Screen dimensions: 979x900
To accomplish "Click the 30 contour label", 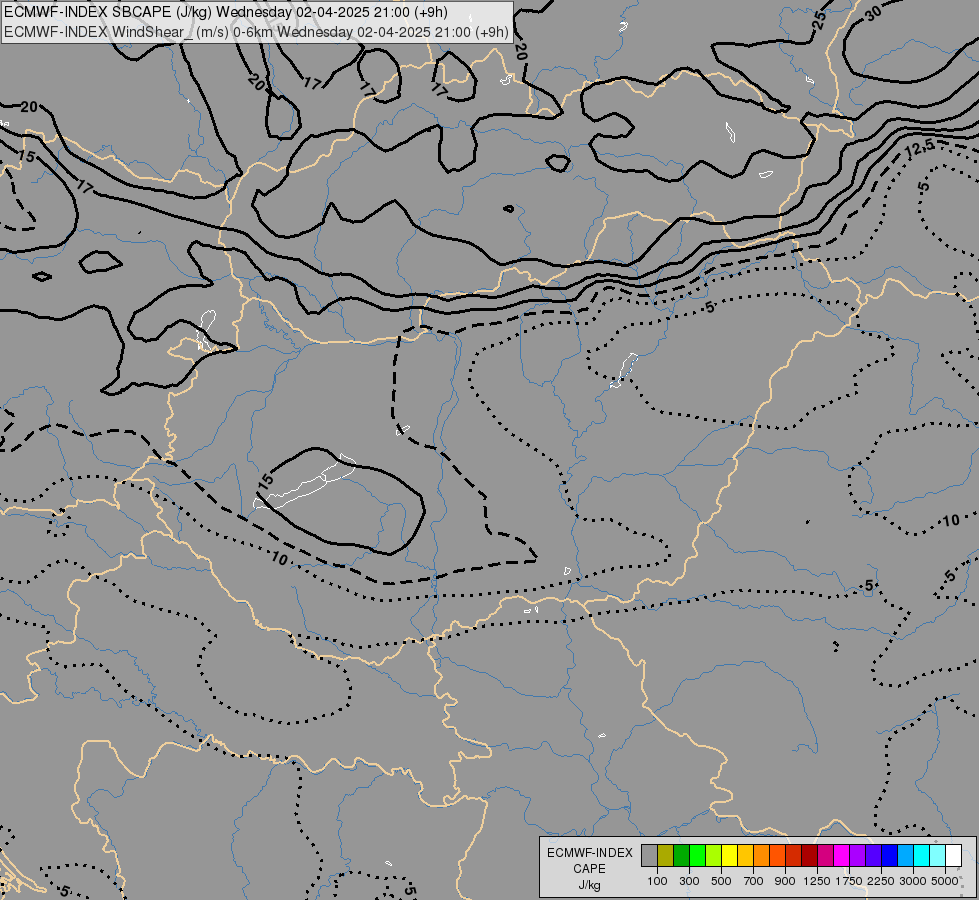I will tap(873, 13).
